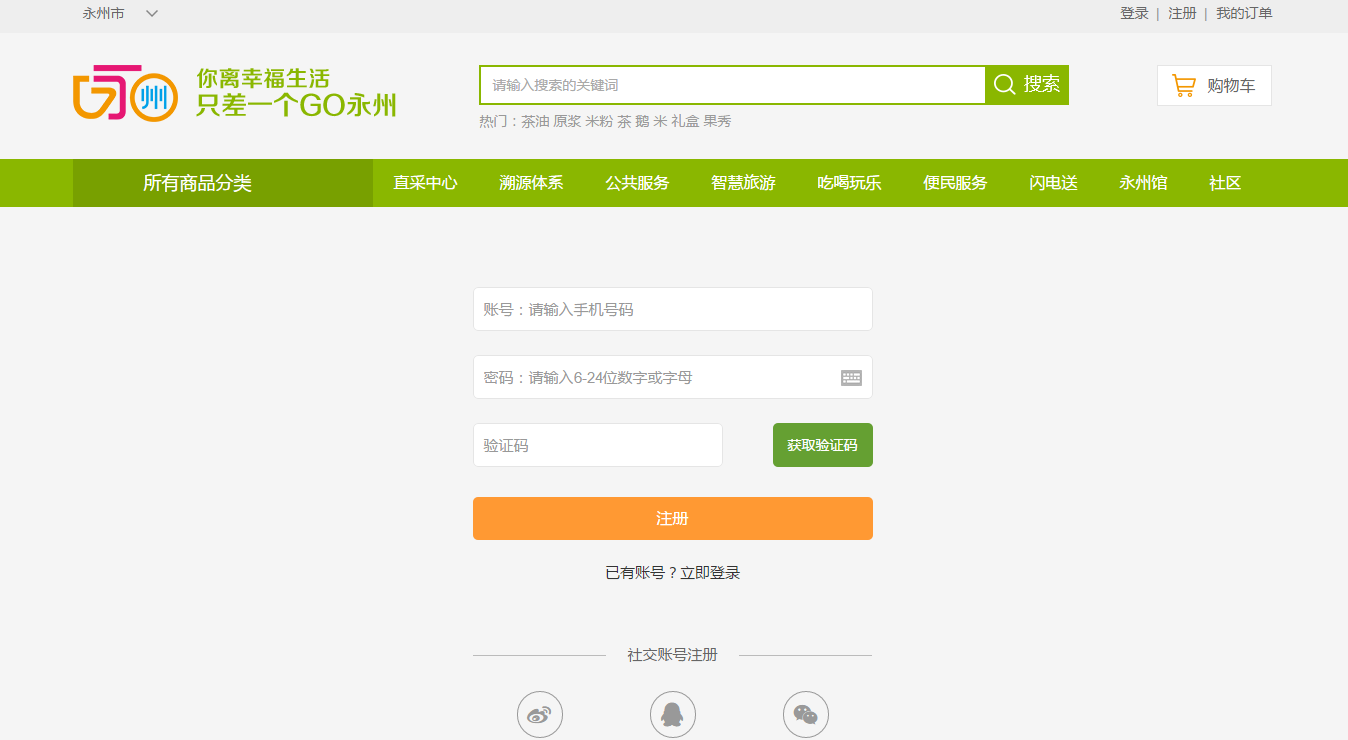Focus the 账号 phone number input field
Image resolution: width=1348 pixels, height=740 pixels.
(672, 309)
